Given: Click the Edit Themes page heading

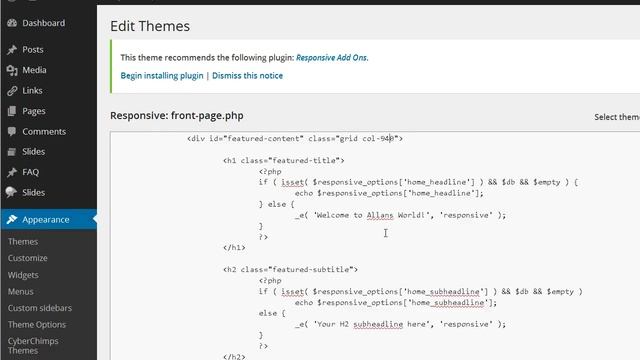Looking at the screenshot, I should click(150, 26).
